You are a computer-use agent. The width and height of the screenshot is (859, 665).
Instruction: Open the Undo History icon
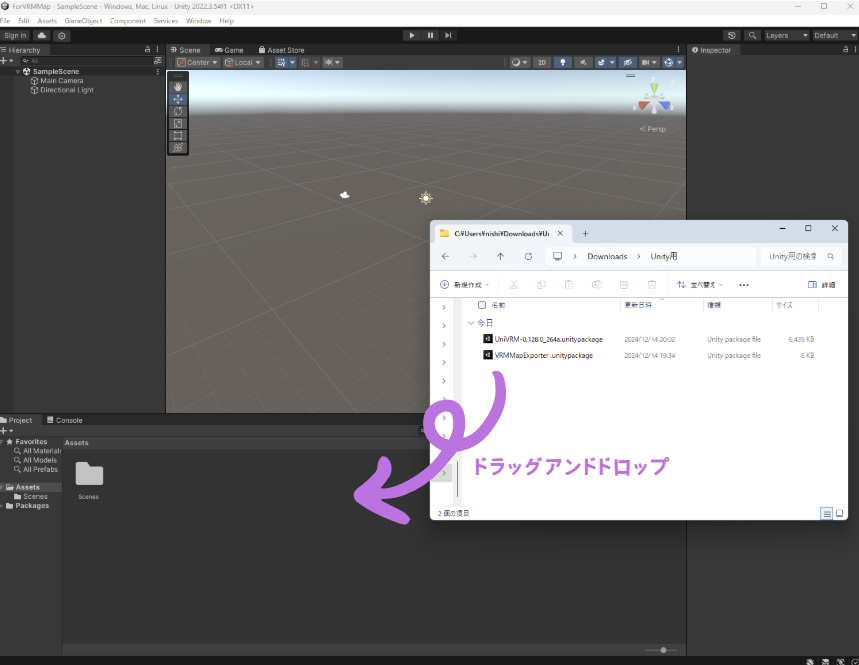732,36
